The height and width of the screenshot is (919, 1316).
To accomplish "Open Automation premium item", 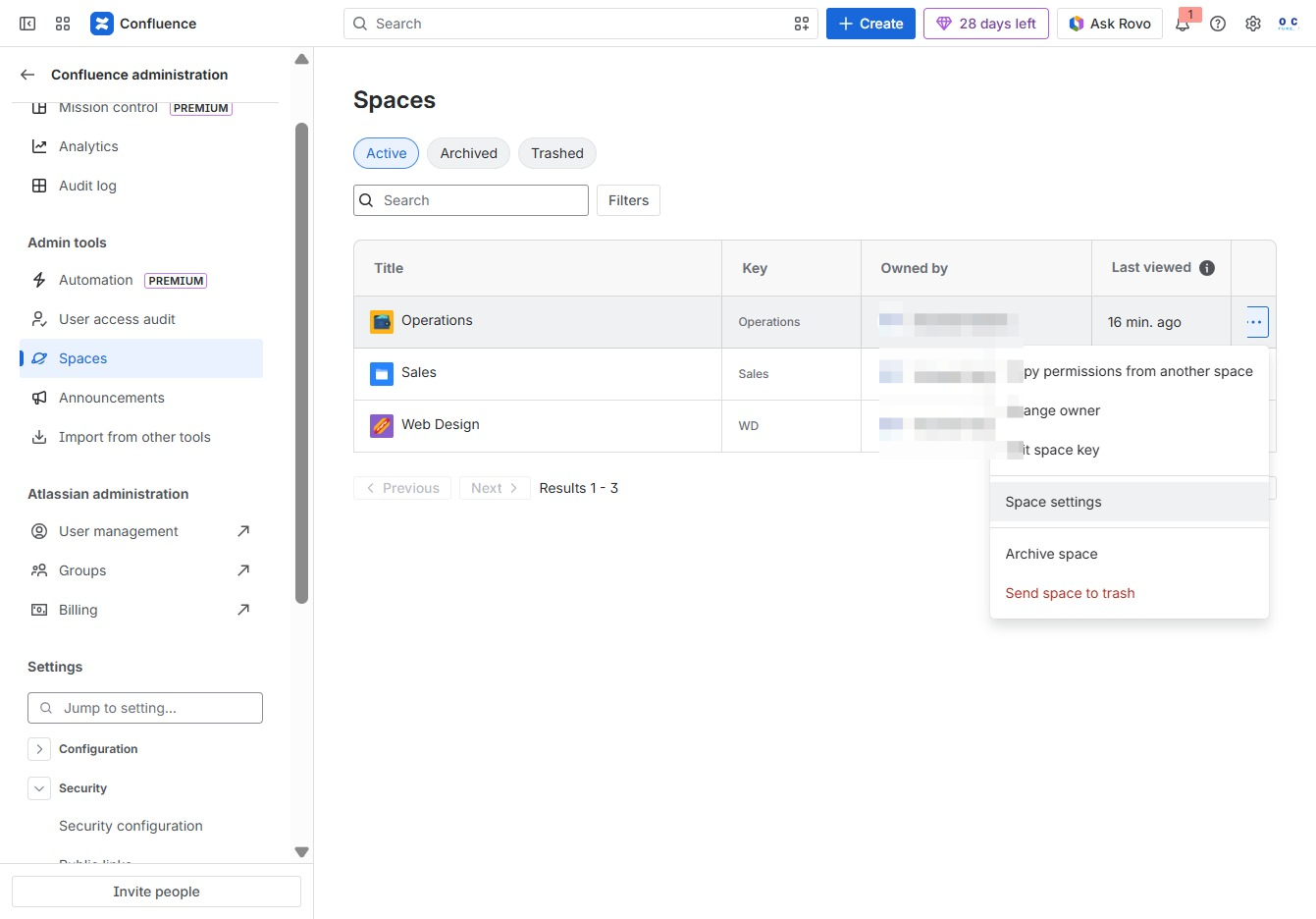I will click(141, 280).
